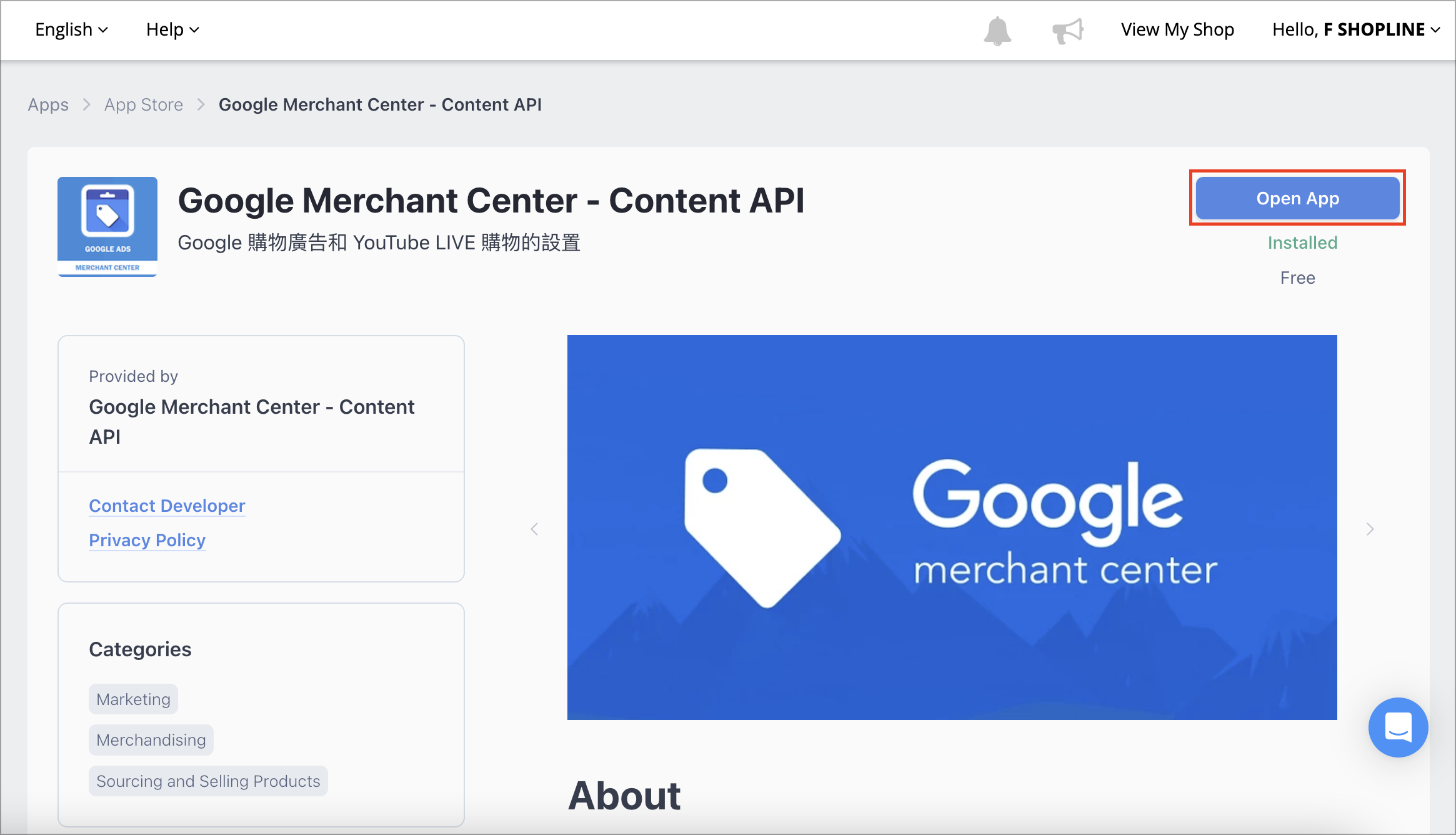Click the Chinese app subtitle description

(x=379, y=242)
